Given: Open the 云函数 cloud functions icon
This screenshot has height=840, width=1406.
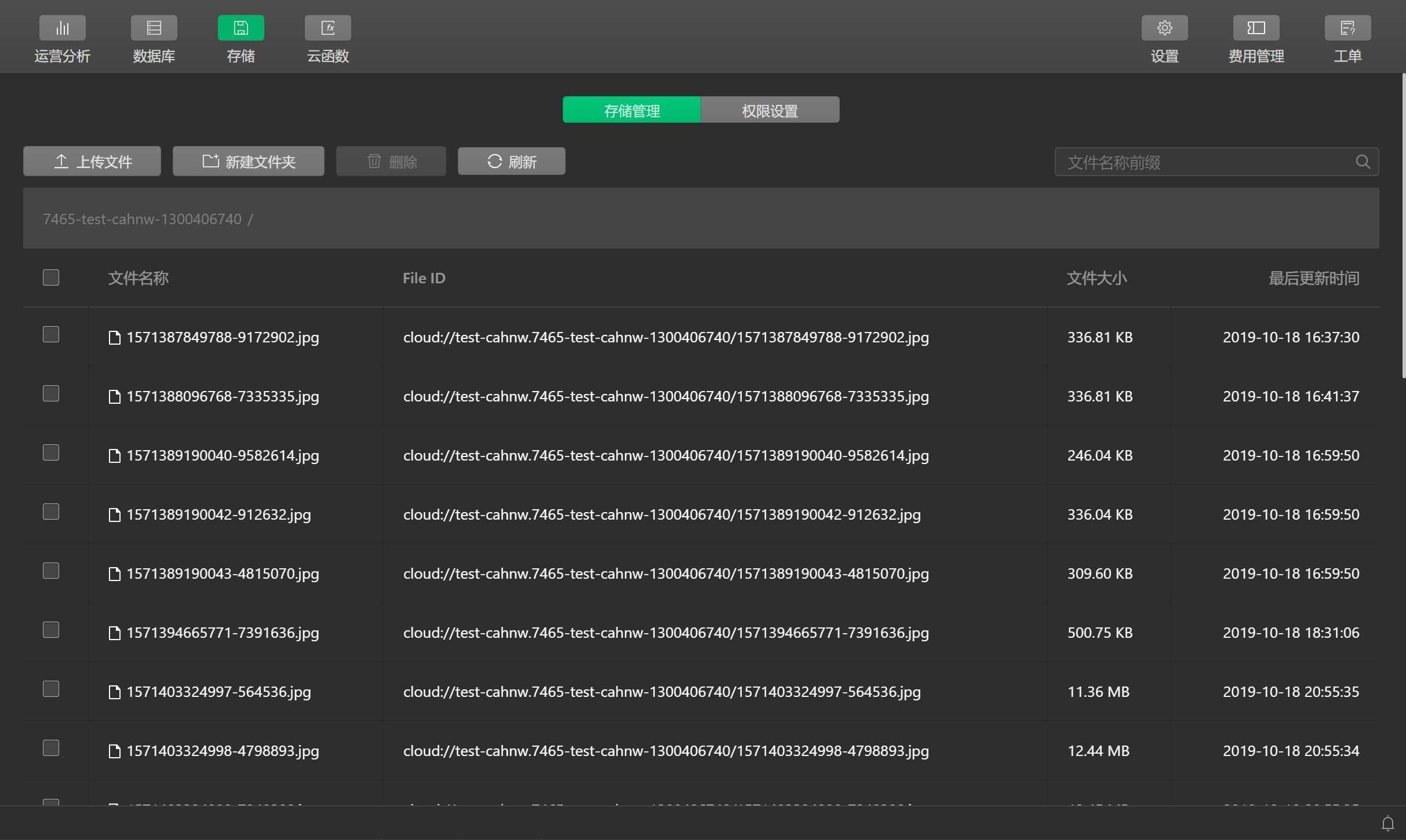Looking at the screenshot, I should click(327, 28).
